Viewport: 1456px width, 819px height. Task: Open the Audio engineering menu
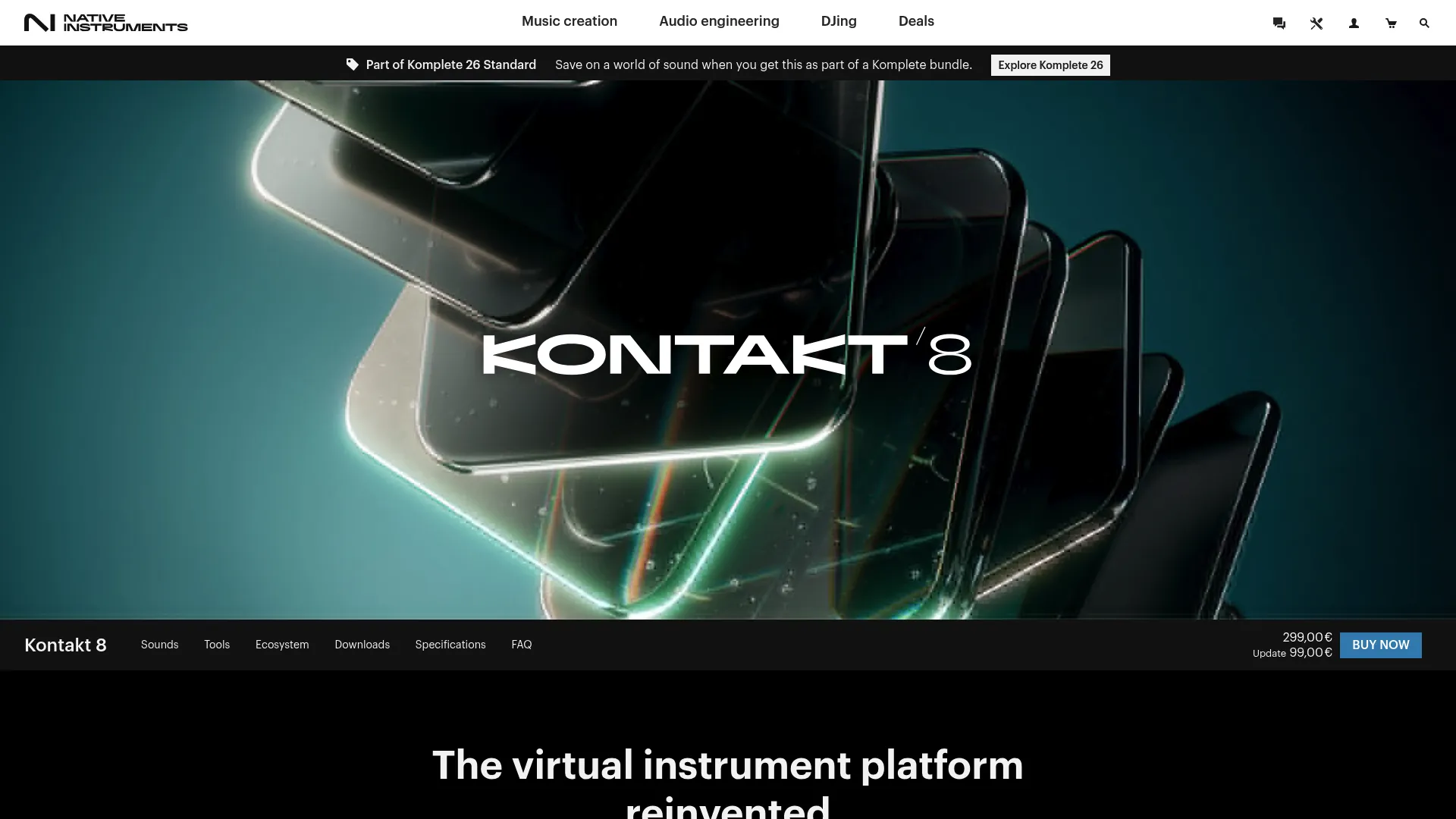[719, 21]
